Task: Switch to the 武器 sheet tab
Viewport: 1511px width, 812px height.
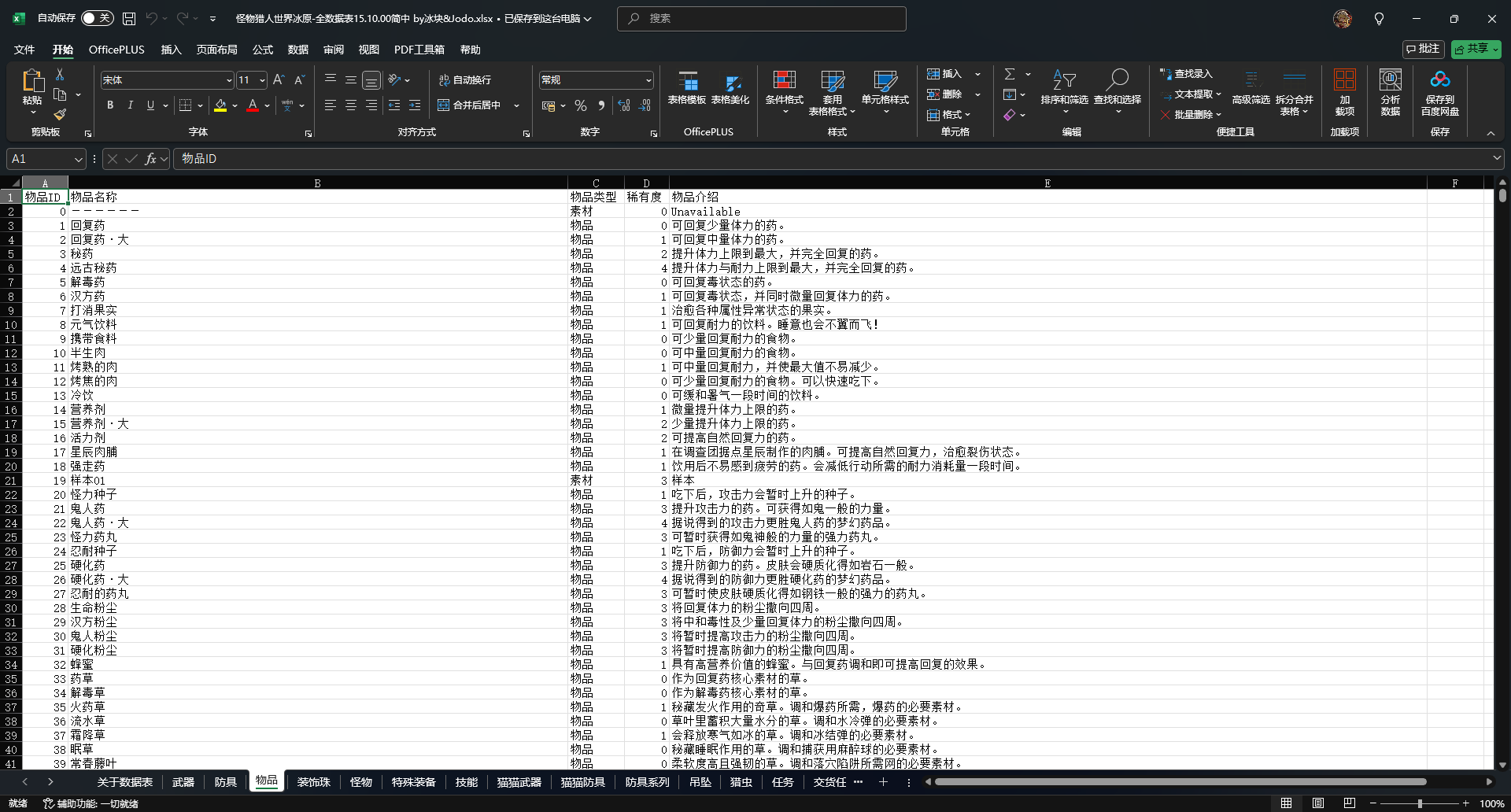Action: click(183, 782)
